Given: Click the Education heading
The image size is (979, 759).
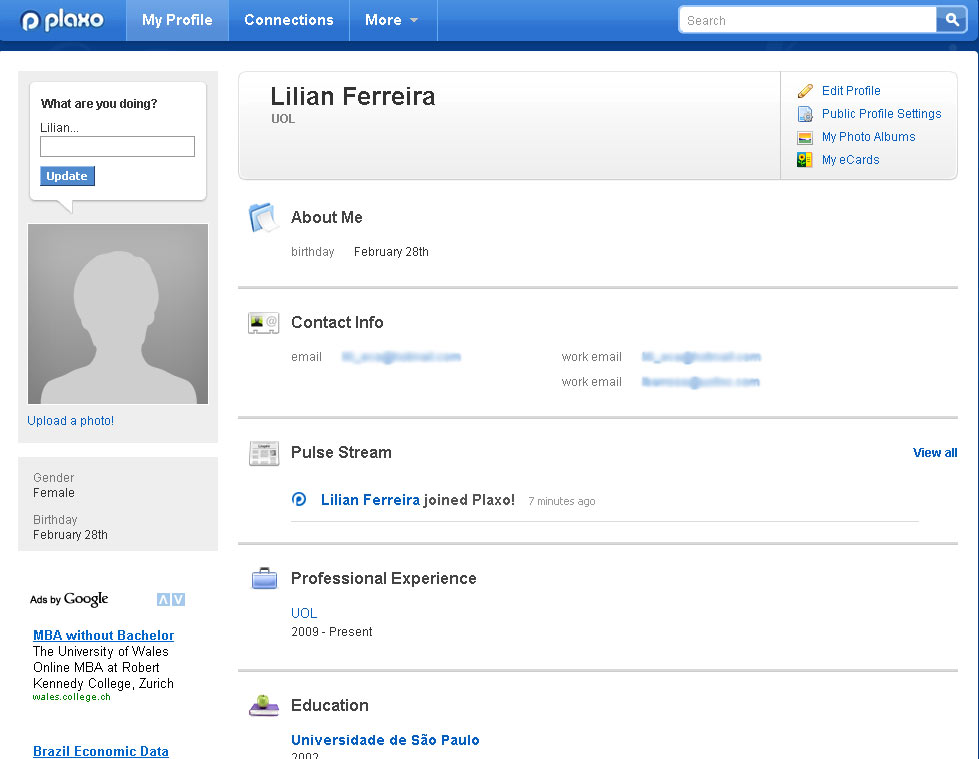Looking at the screenshot, I should 330,705.
